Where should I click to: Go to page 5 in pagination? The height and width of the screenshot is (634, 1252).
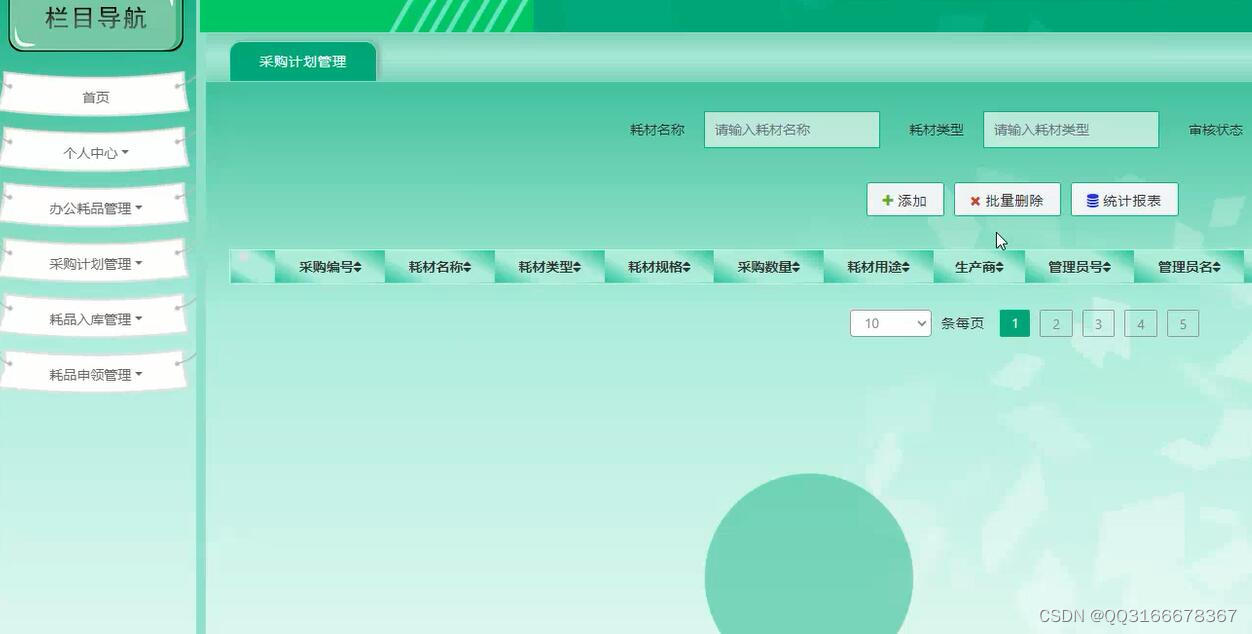click(x=1183, y=323)
